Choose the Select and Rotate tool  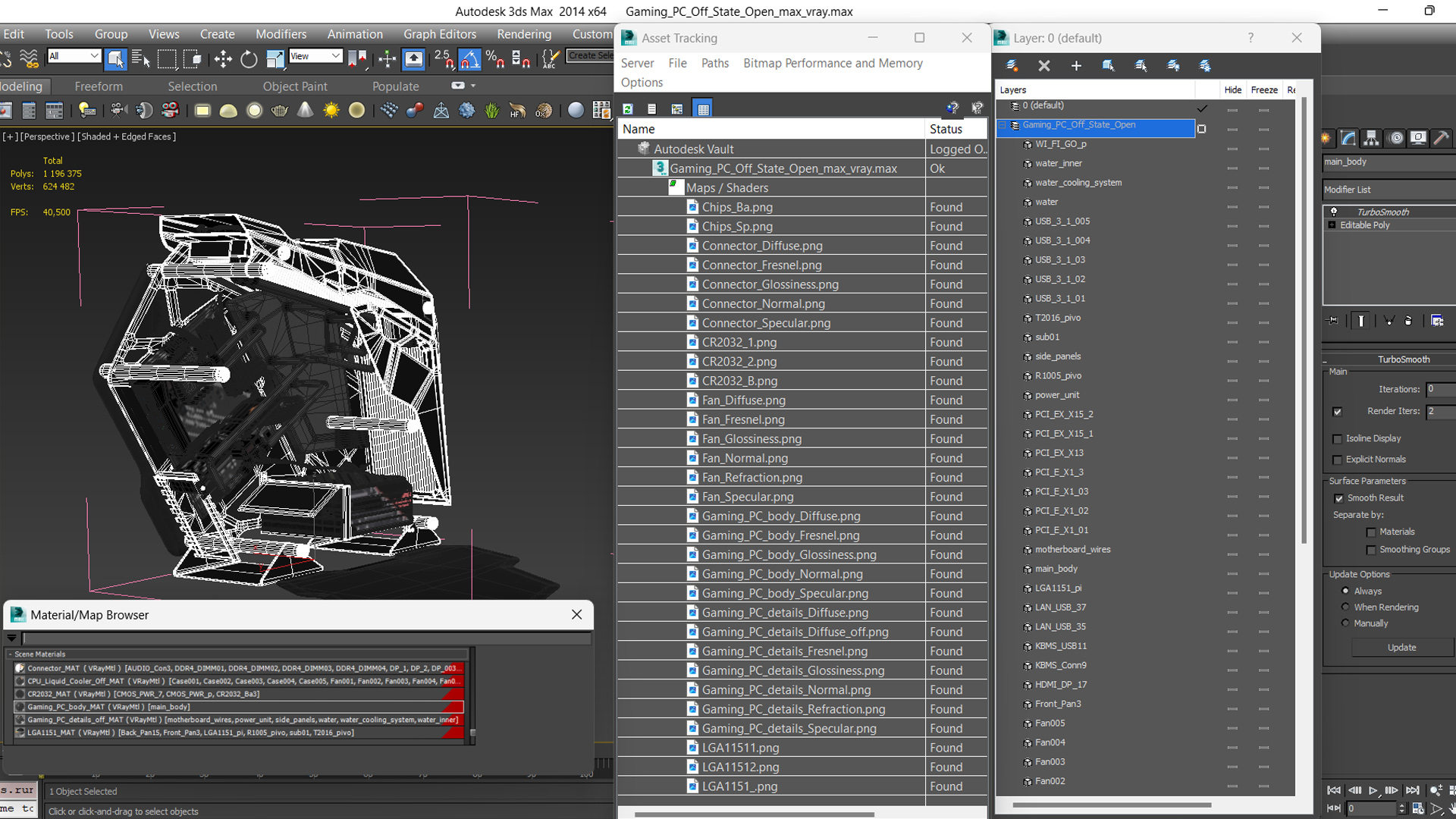(x=249, y=58)
